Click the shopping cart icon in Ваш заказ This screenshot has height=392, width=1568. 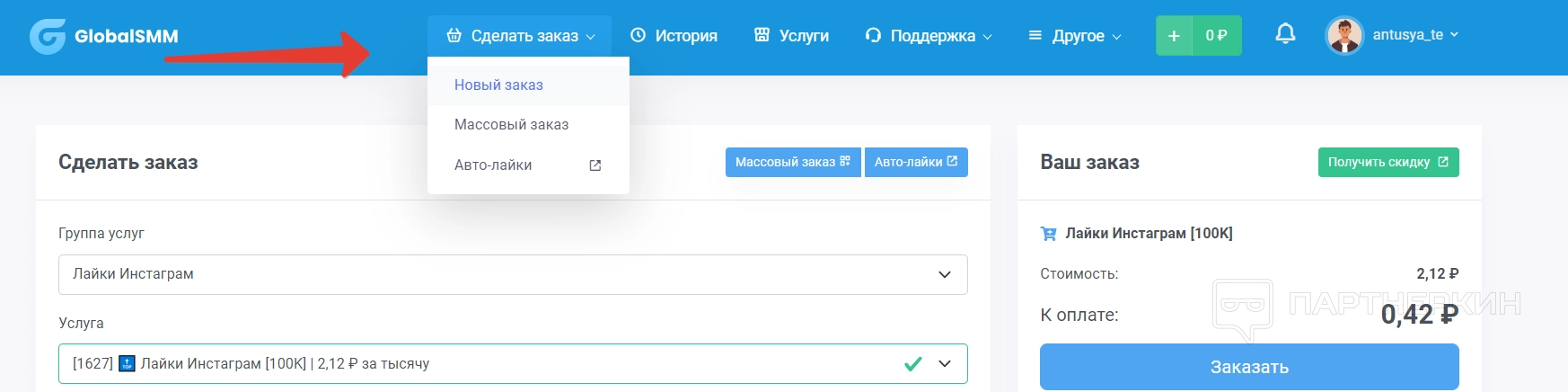tap(1048, 234)
